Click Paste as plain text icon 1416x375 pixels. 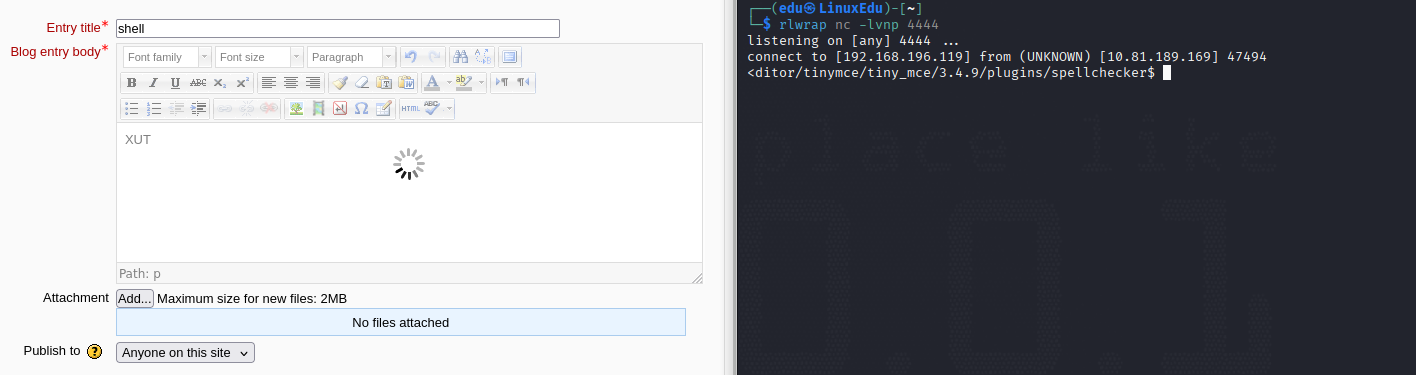(384, 83)
